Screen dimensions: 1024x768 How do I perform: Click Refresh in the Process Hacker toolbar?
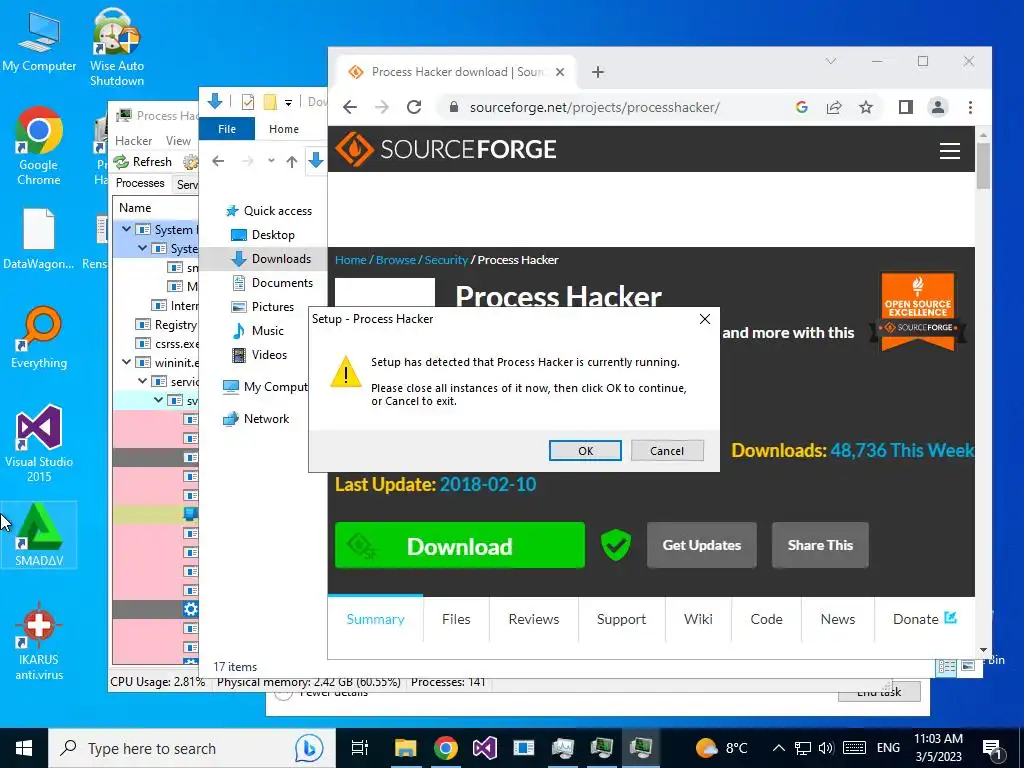tap(143, 162)
